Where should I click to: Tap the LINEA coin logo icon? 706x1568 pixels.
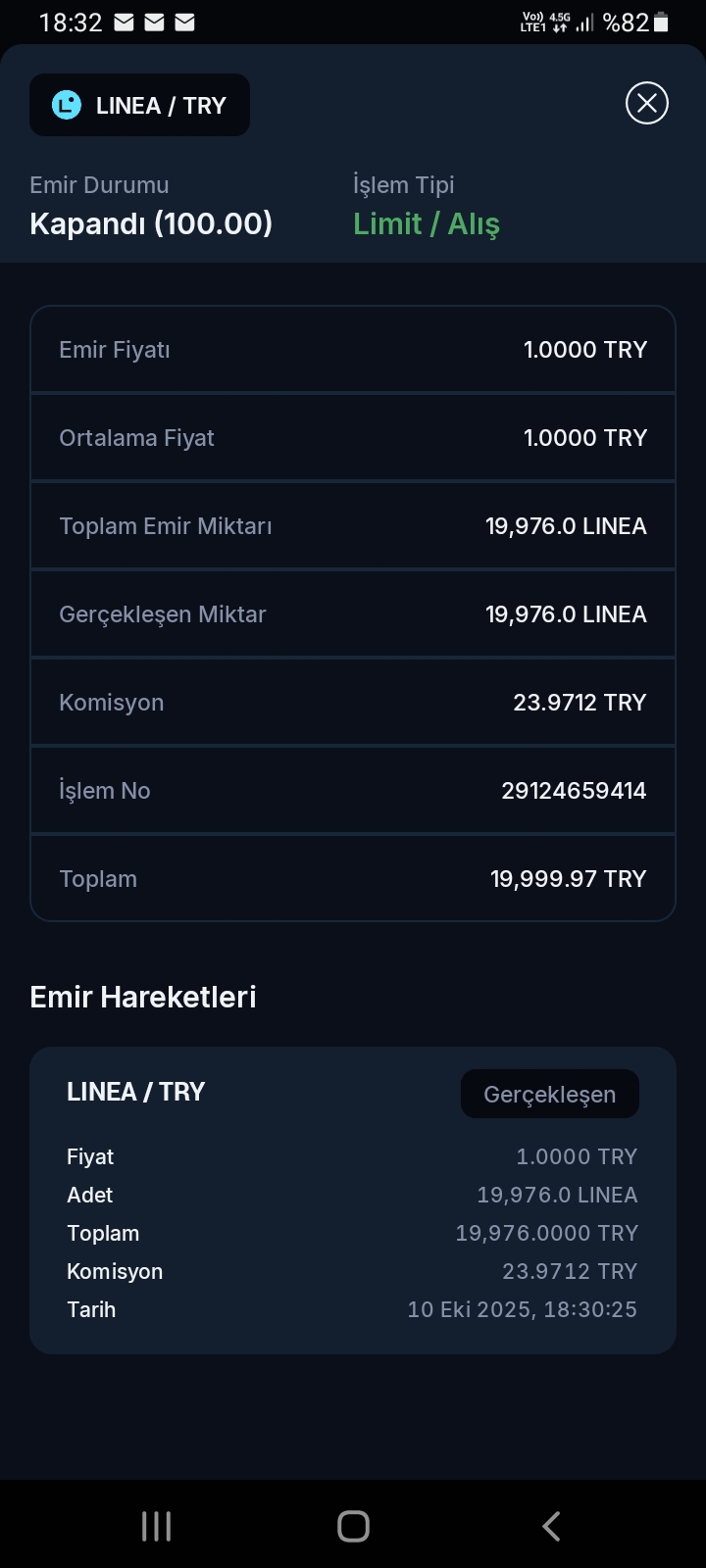pos(67,105)
